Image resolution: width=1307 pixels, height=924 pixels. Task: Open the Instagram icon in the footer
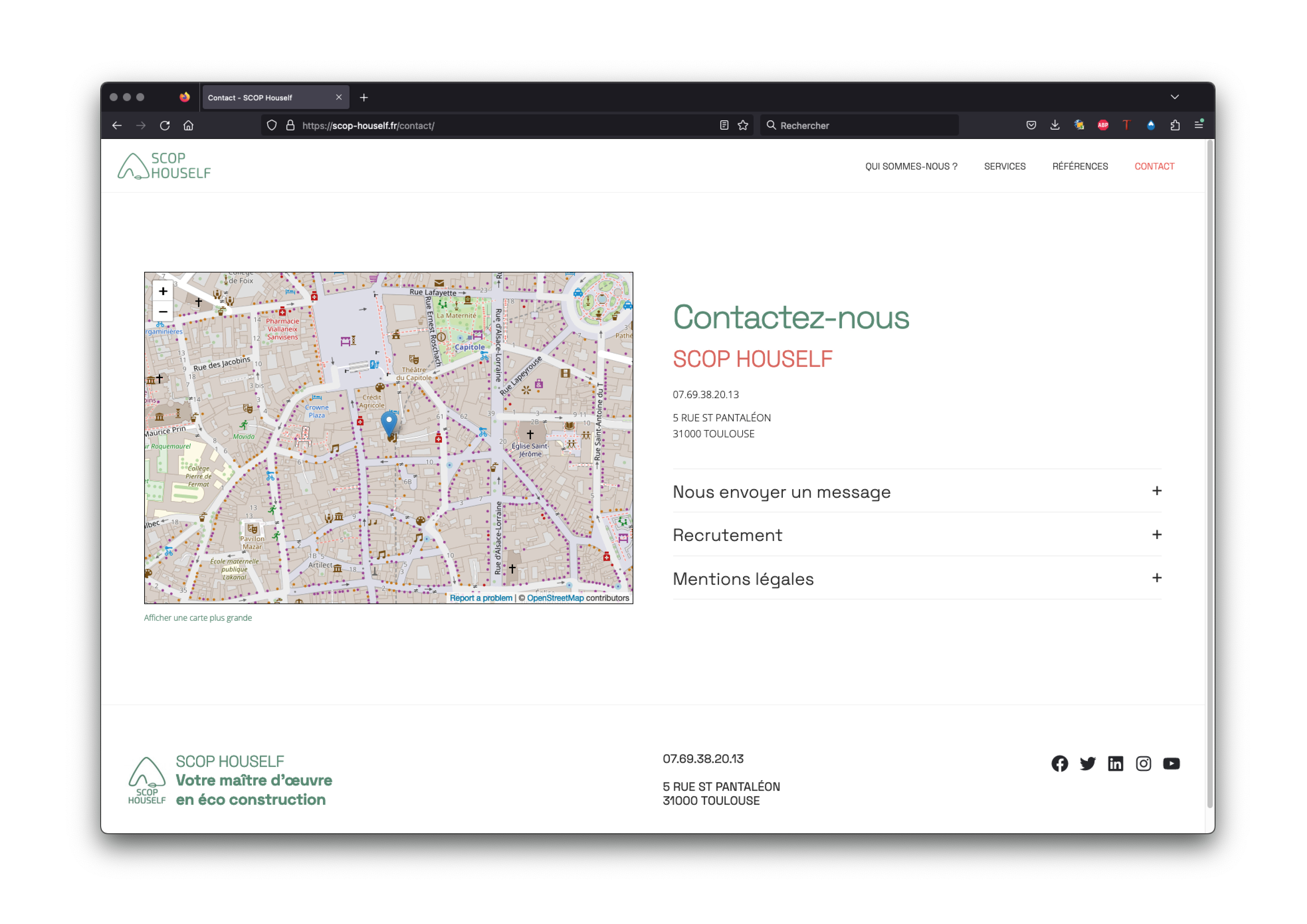[x=1143, y=763]
